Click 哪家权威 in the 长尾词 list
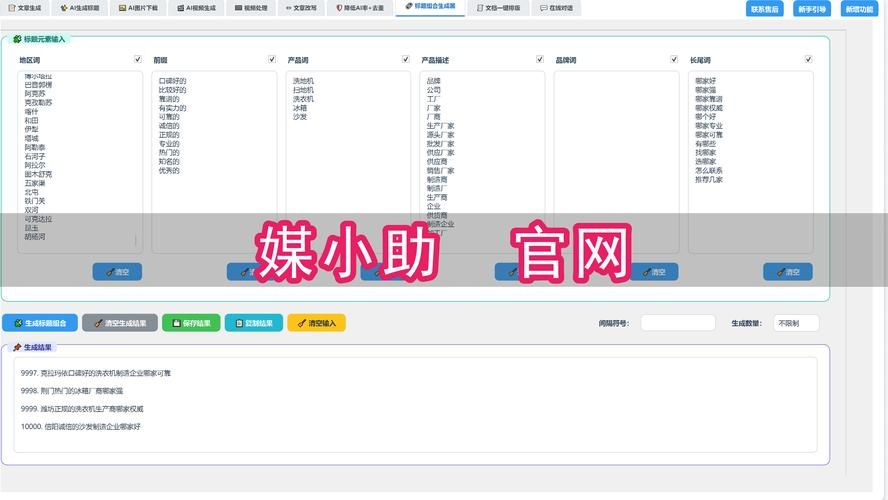The image size is (888, 500). click(x=709, y=108)
